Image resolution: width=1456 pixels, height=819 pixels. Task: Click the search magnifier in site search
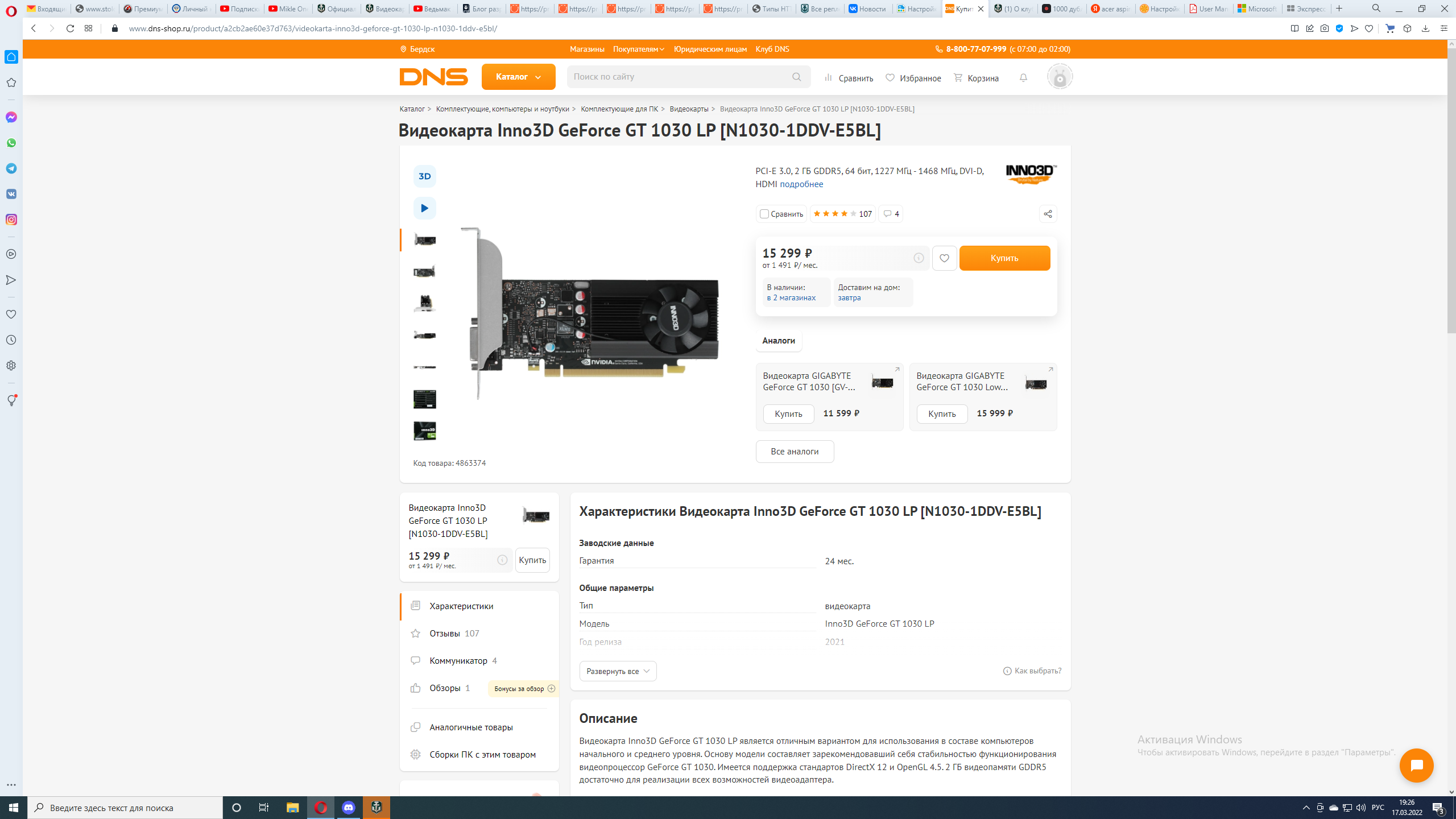tap(796, 77)
